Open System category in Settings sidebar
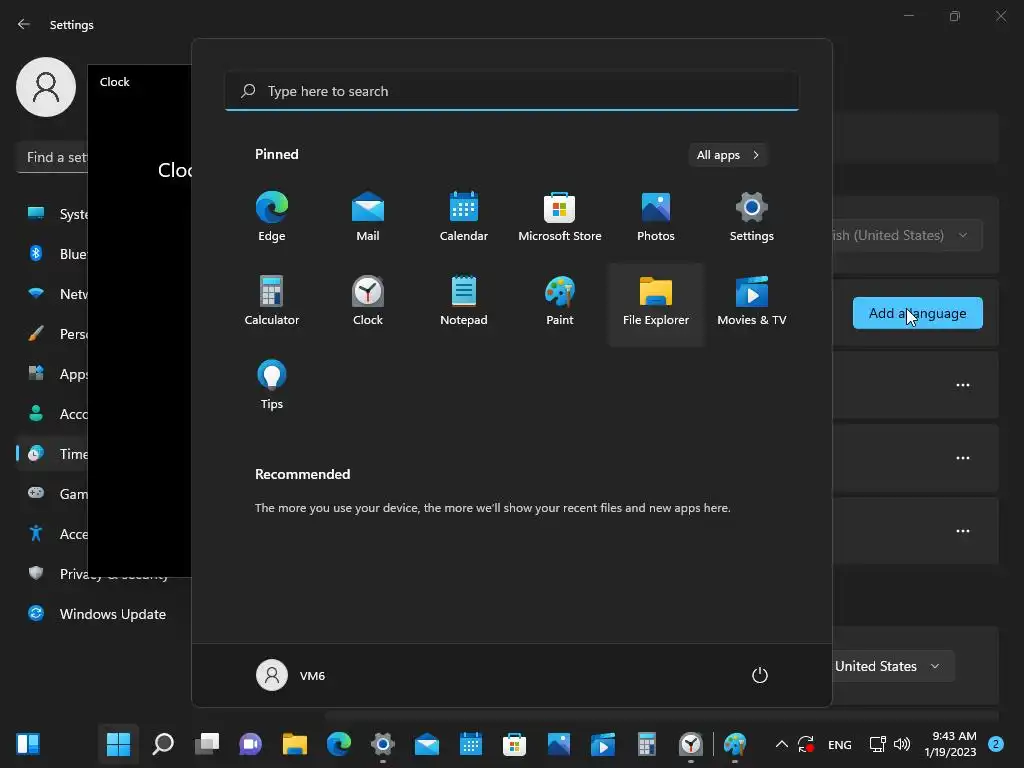The width and height of the screenshot is (1024, 768). 52,214
